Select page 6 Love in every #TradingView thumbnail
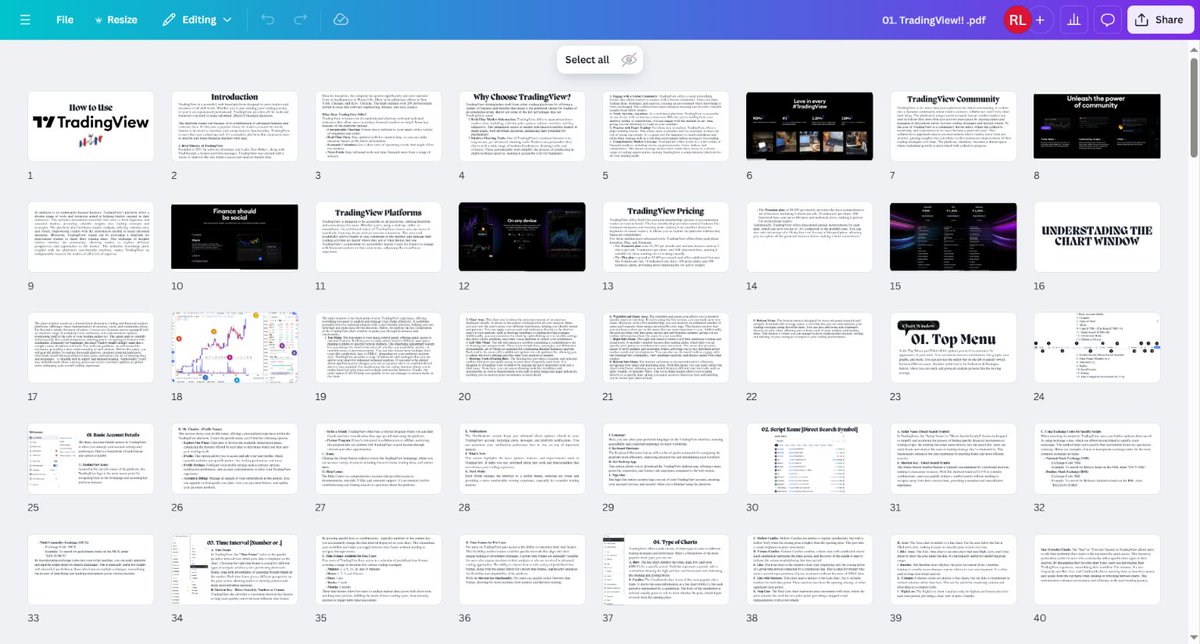Viewport: 1200px width, 644px height. (808, 126)
